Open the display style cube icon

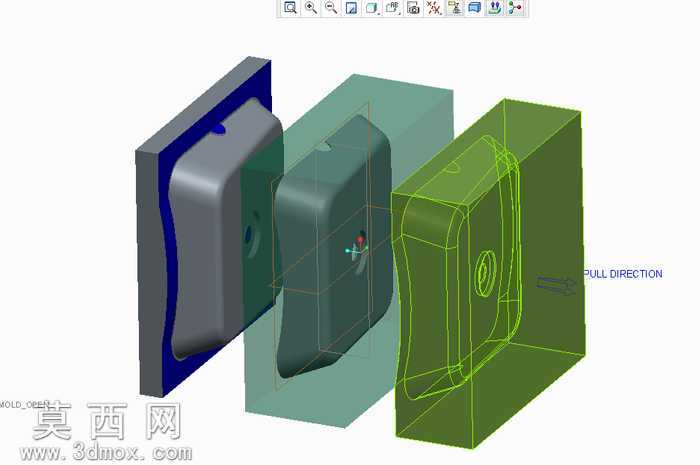(371, 8)
